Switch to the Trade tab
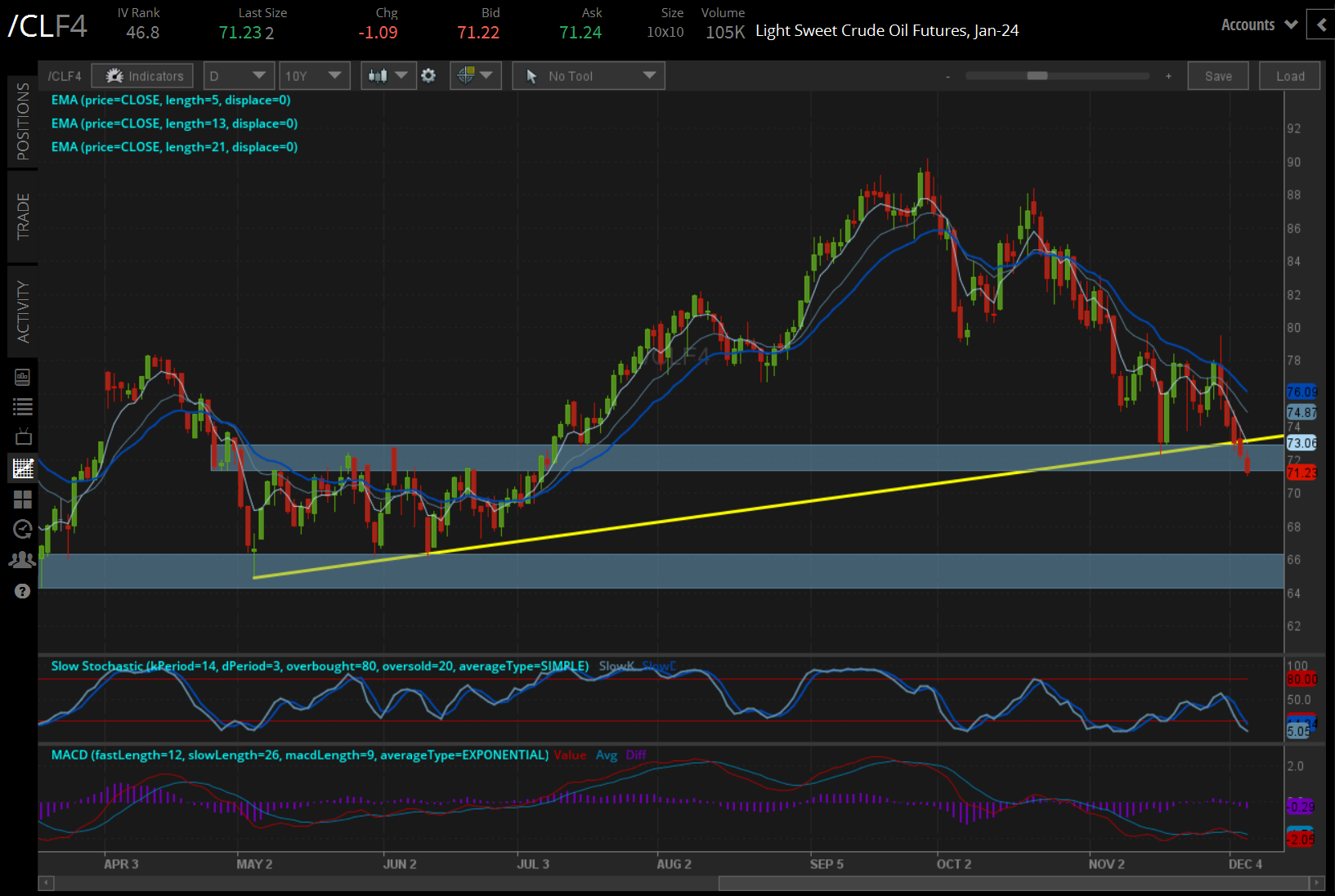Image resolution: width=1335 pixels, height=896 pixels. pos(23,217)
